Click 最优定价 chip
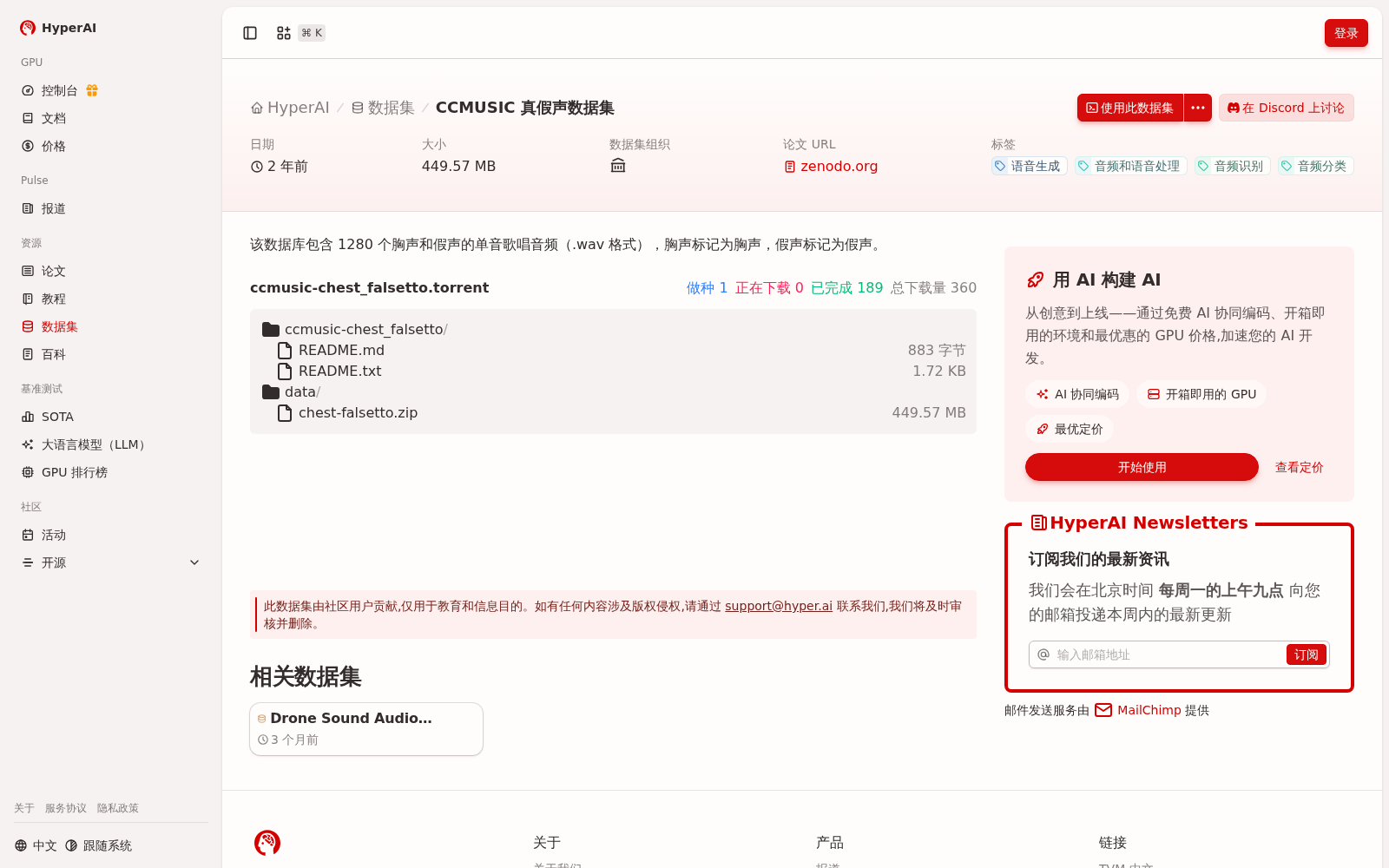This screenshot has width=1389, height=868. pos(1070,429)
